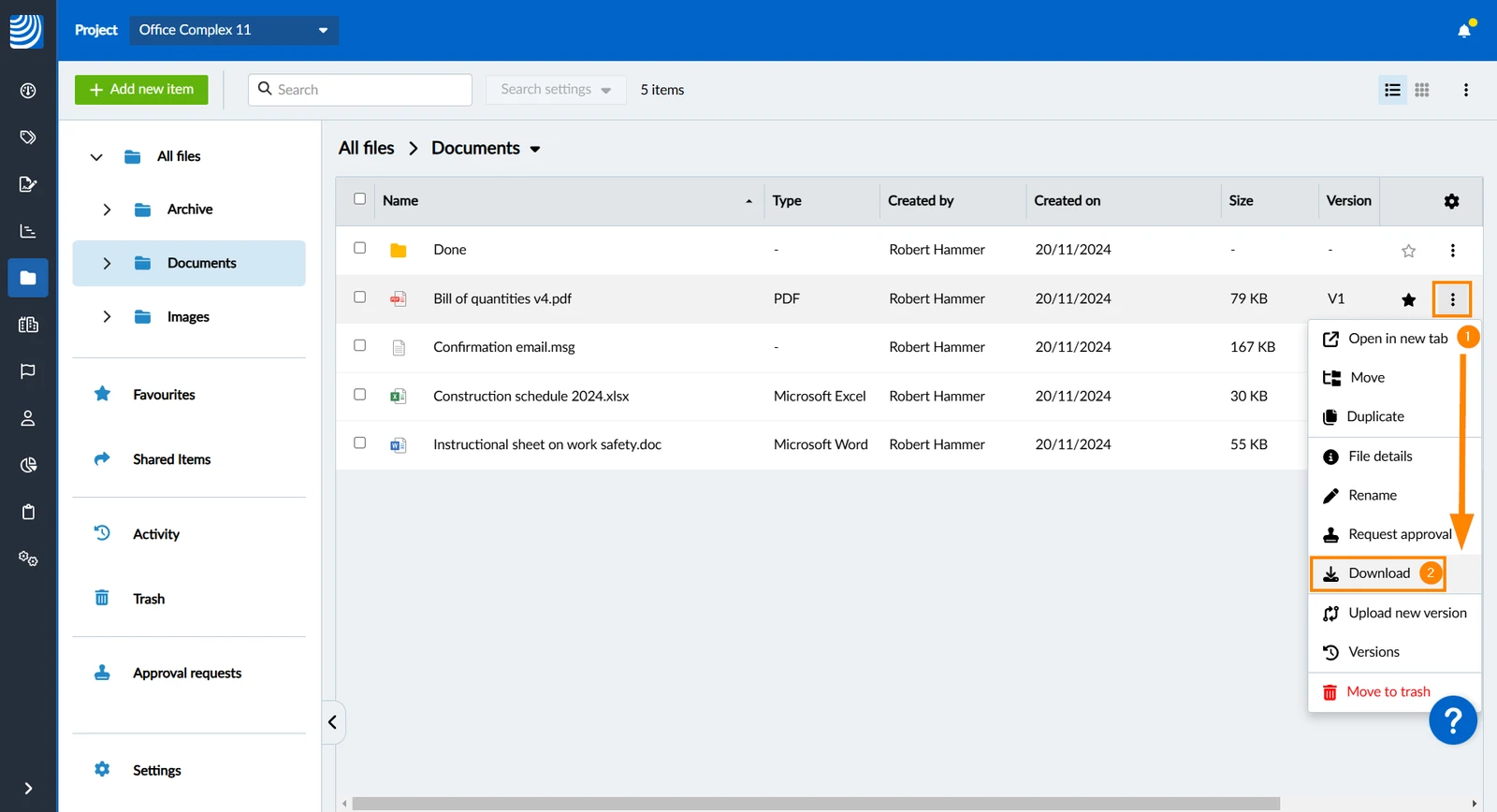Click the Add new item button
This screenshot has height=812, width=1497.
click(x=141, y=90)
